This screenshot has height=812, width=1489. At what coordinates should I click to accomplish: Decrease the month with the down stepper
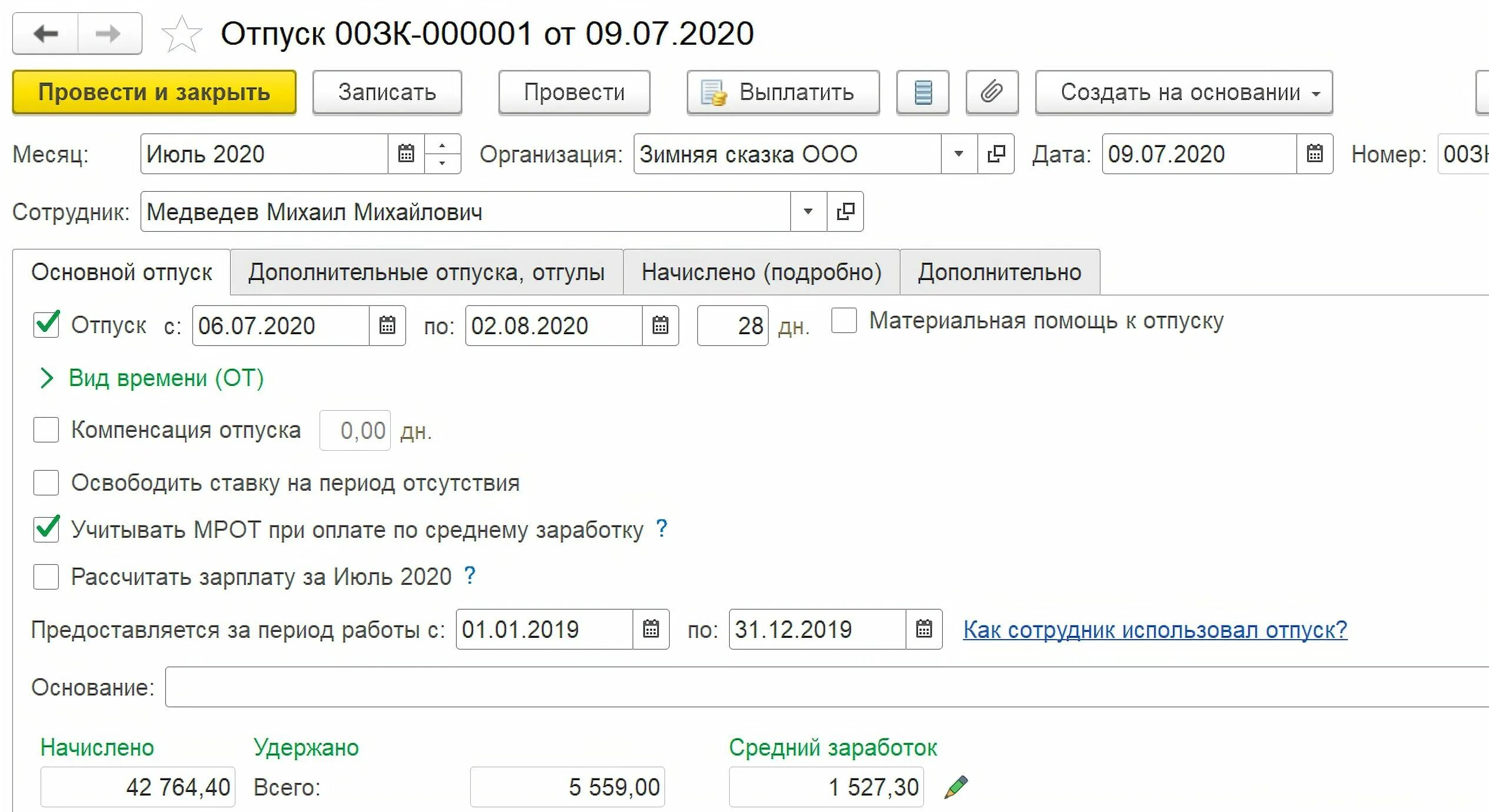pyautogui.click(x=443, y=163)
